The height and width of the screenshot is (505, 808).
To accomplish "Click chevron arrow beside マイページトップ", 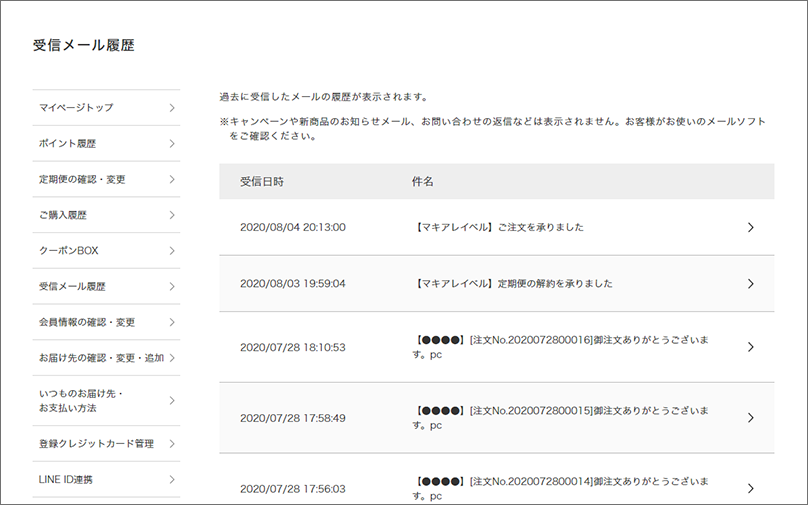I will 172,108.
